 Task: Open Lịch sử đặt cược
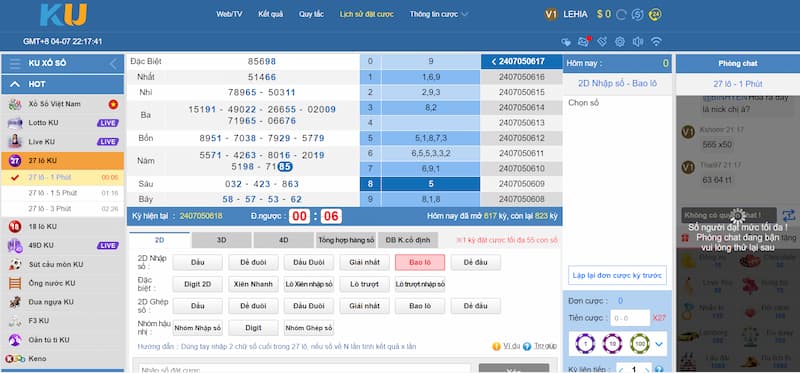pos(366,14)
